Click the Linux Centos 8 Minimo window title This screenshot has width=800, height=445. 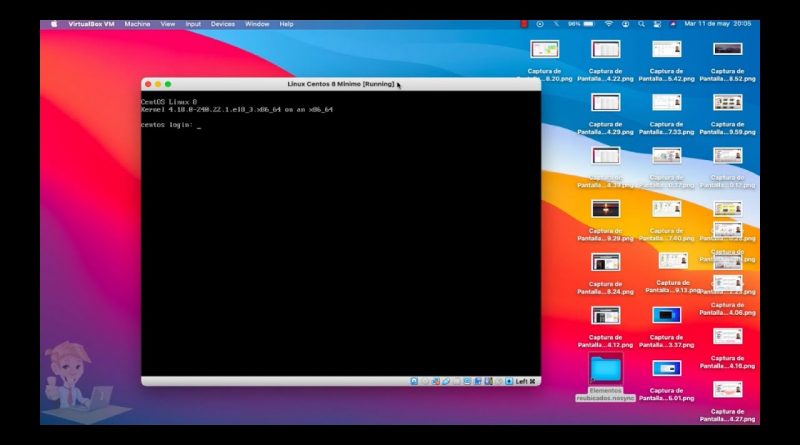pyautogui.click(x=341, y=84)
